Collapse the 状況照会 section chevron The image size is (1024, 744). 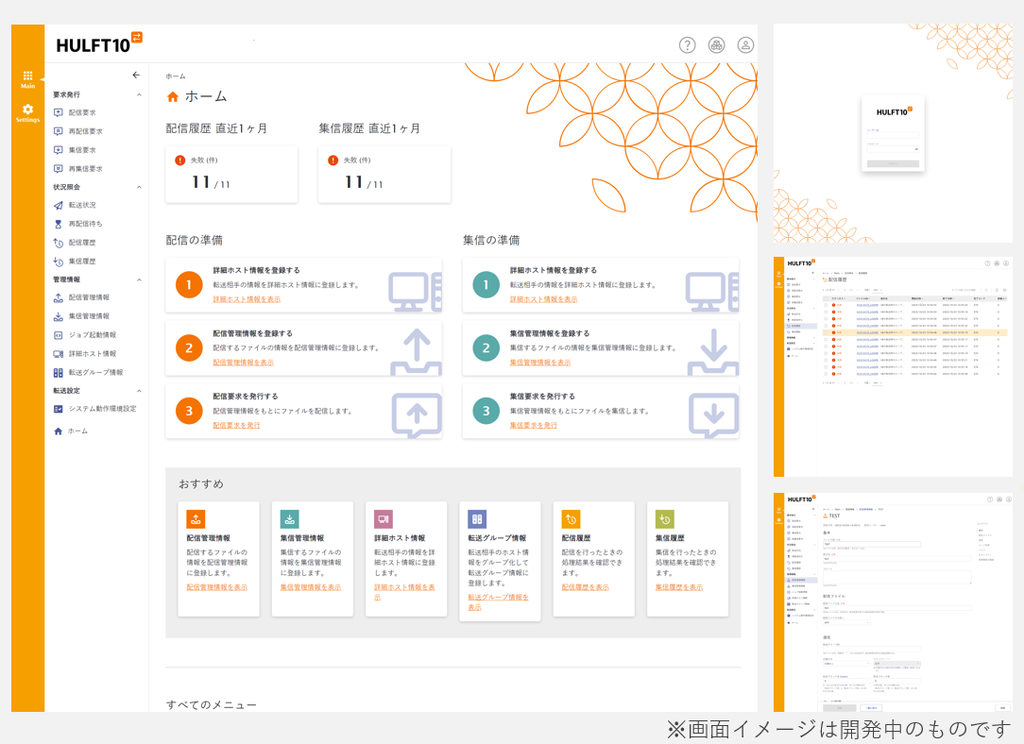click(x=139, y=187)
